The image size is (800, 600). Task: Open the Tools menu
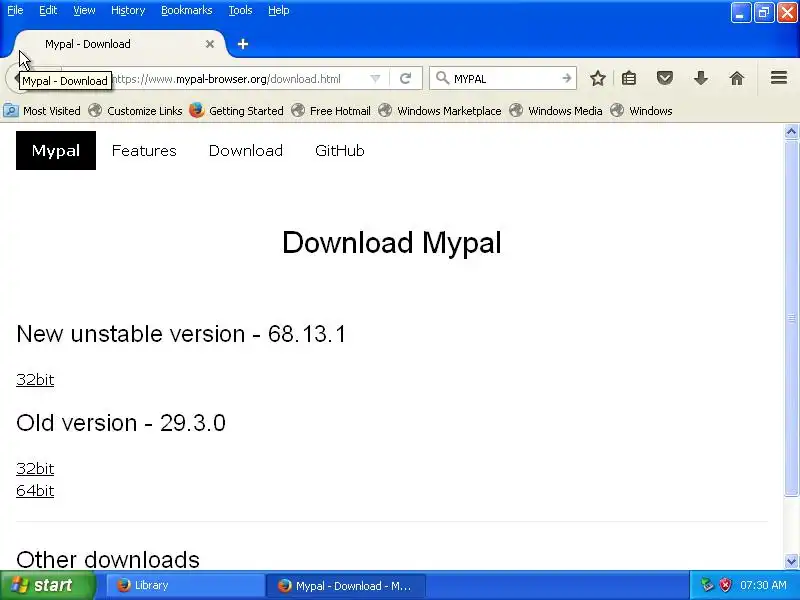(x=240, y=10)
